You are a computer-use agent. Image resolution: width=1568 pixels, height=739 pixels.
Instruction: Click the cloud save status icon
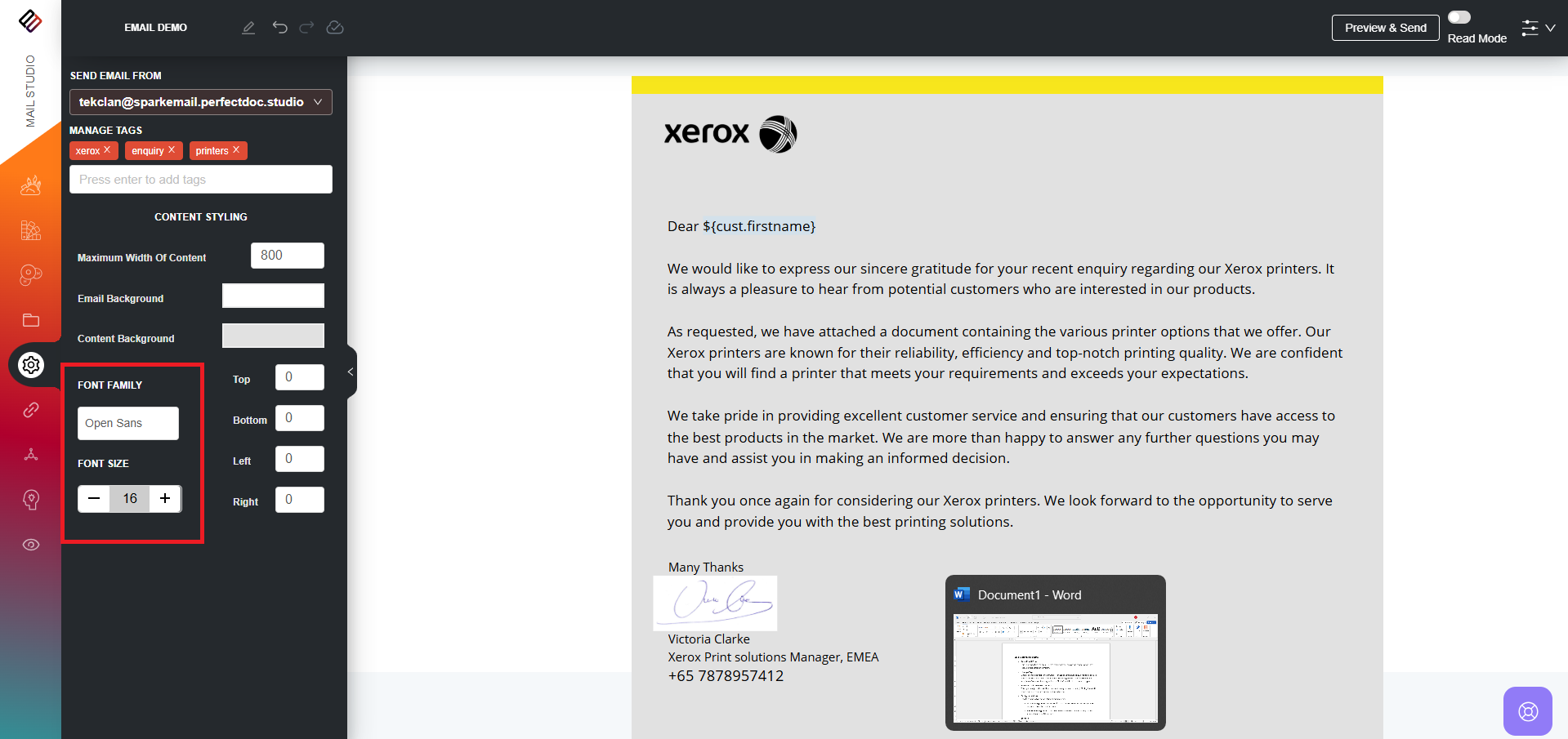click(x=335, y=28)
